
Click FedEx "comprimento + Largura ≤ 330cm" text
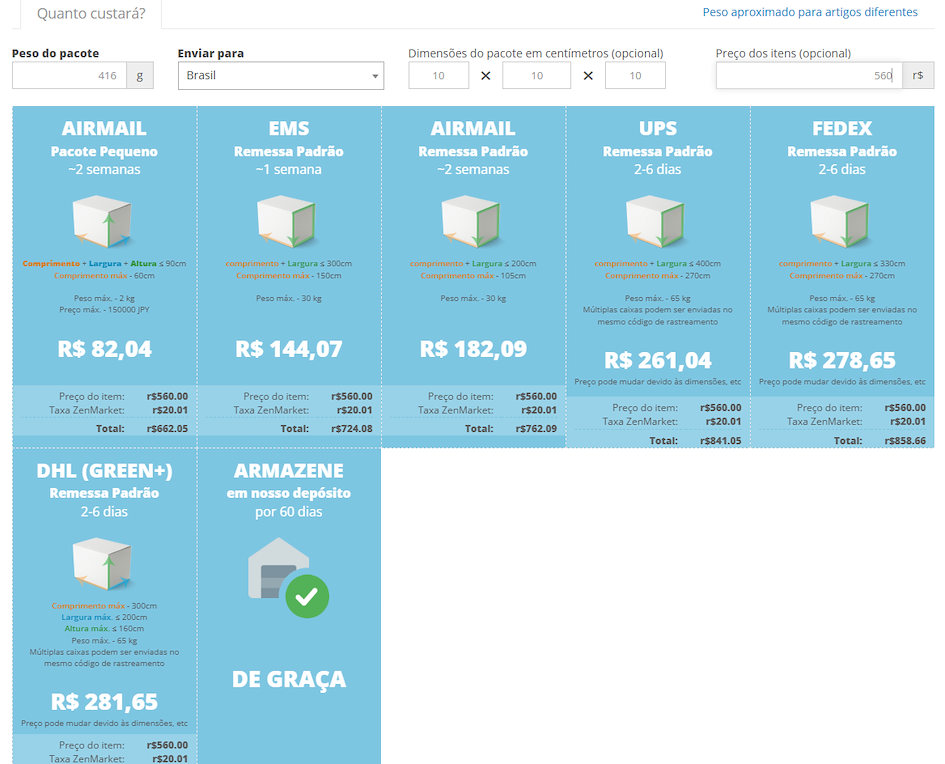[x=842, y=263]
